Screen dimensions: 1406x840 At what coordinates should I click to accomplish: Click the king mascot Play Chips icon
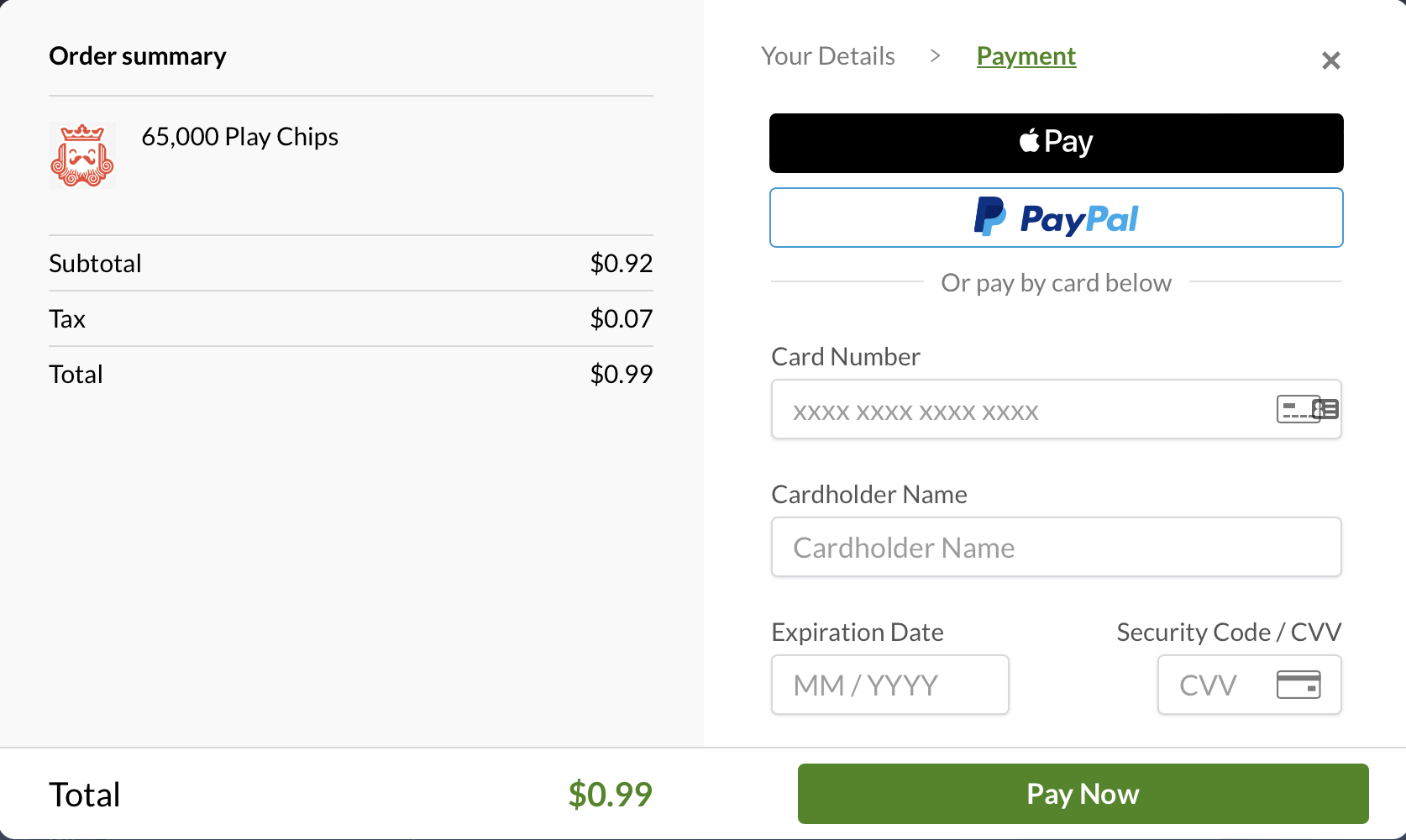(x=81, y=155)
